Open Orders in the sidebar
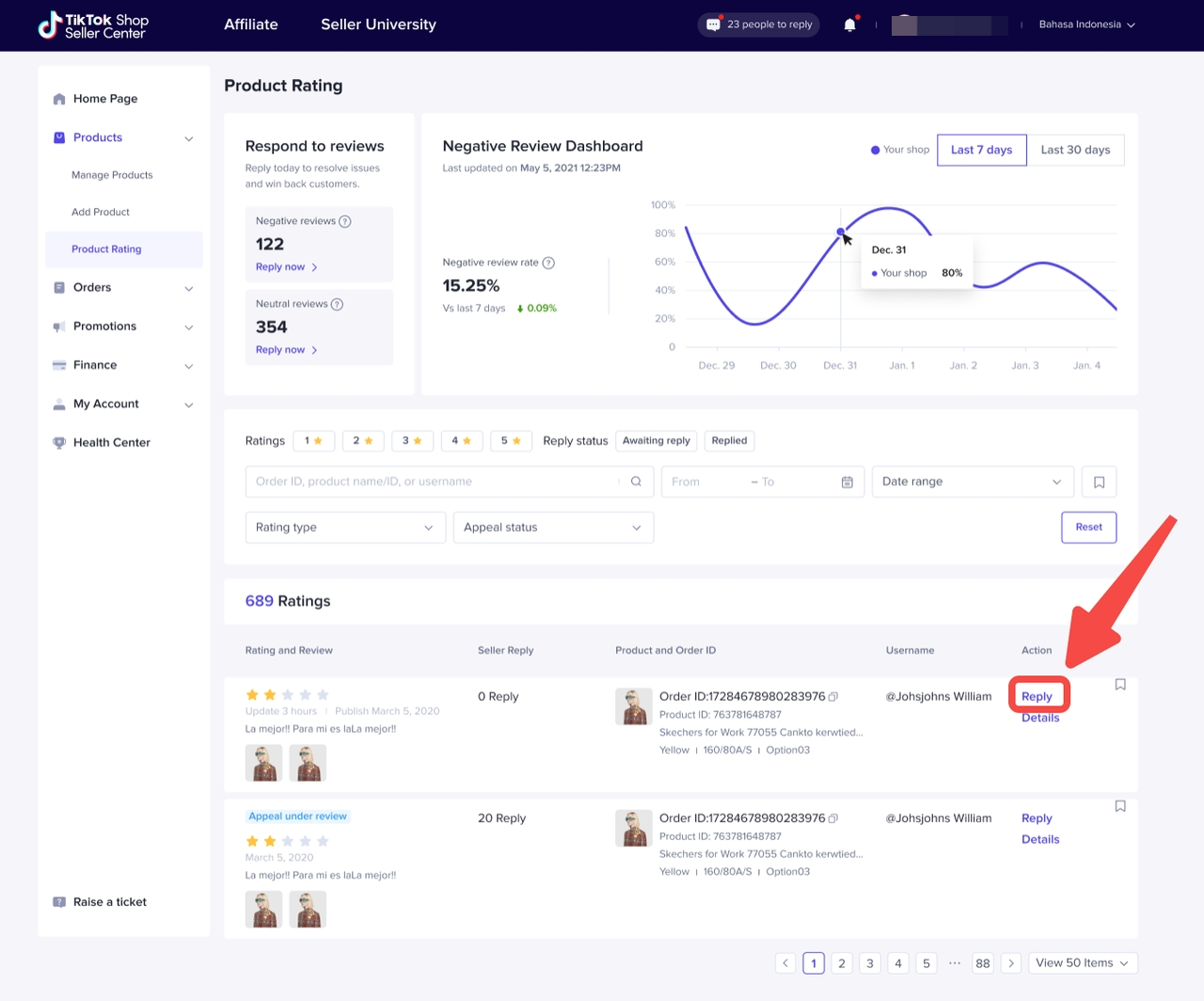 (92, 288)
